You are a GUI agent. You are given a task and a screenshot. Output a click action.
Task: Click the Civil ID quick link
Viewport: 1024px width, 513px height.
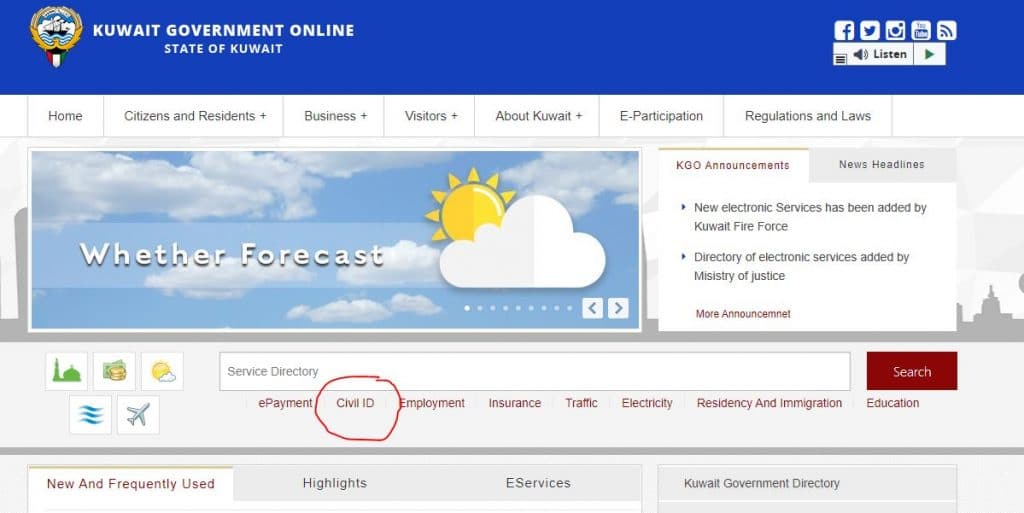point(355,403)
